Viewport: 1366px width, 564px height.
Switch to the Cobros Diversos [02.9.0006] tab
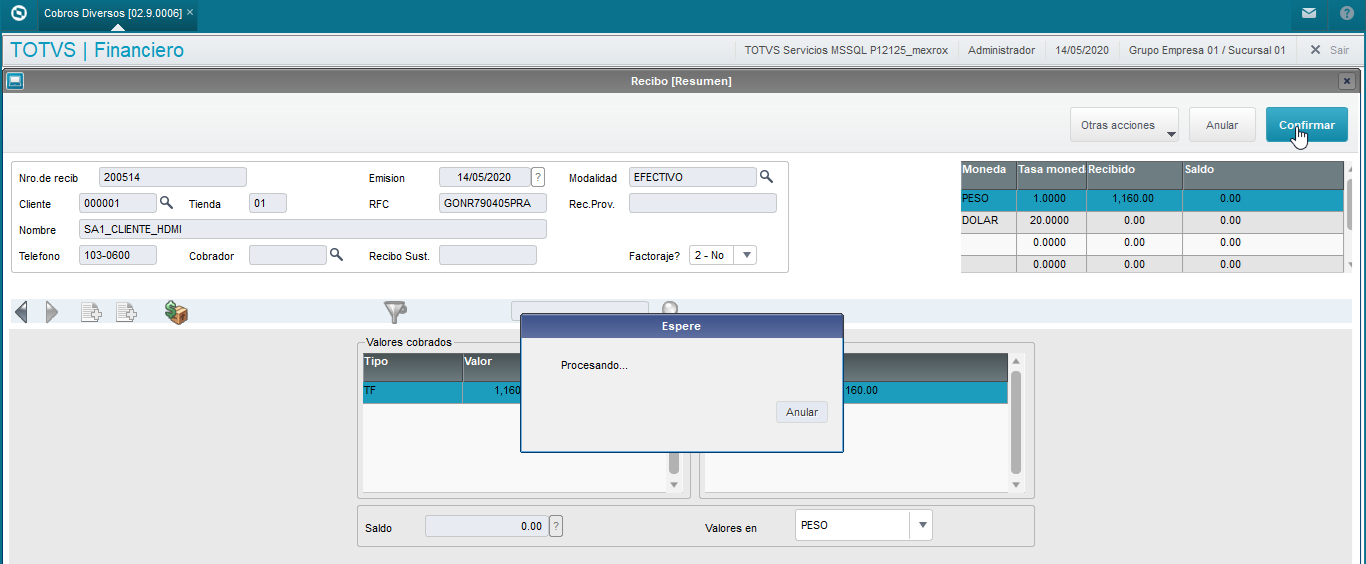tap(113, 13)
